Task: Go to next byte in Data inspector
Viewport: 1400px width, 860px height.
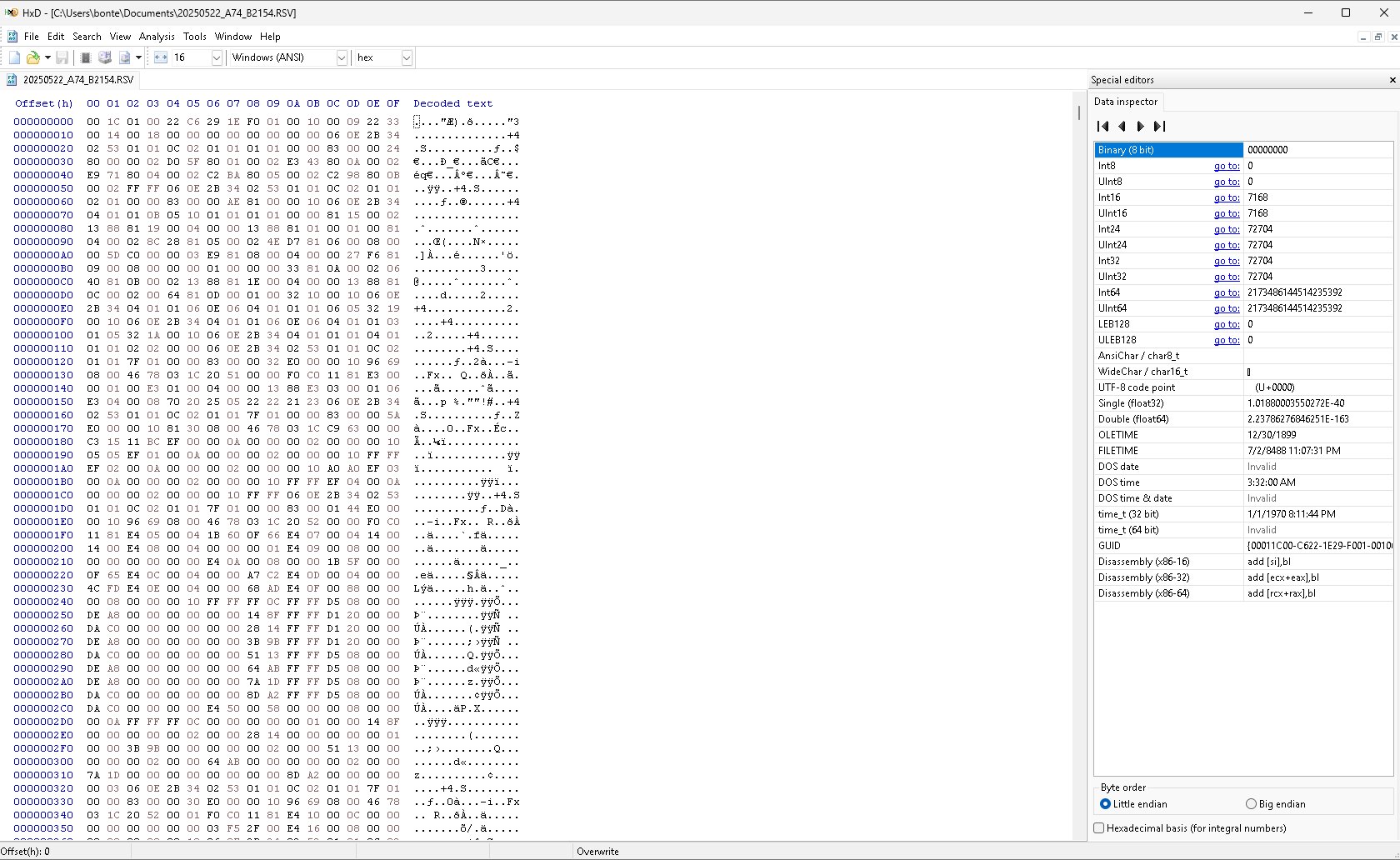Action: pos(1141,127)
